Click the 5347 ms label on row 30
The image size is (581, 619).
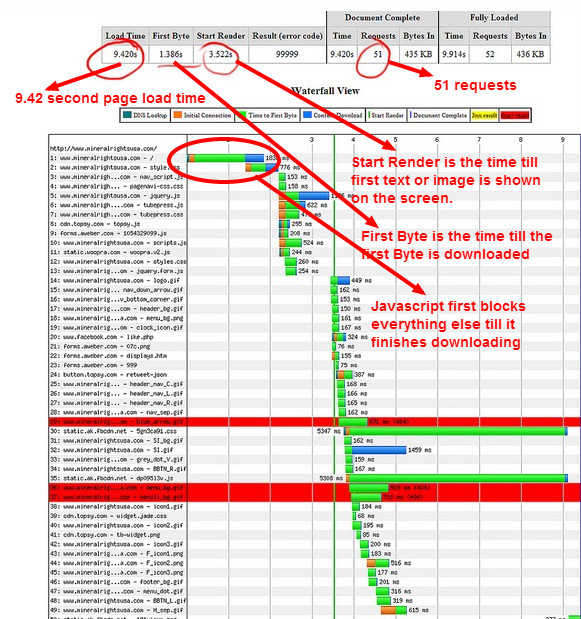click(x=328, y=431)
